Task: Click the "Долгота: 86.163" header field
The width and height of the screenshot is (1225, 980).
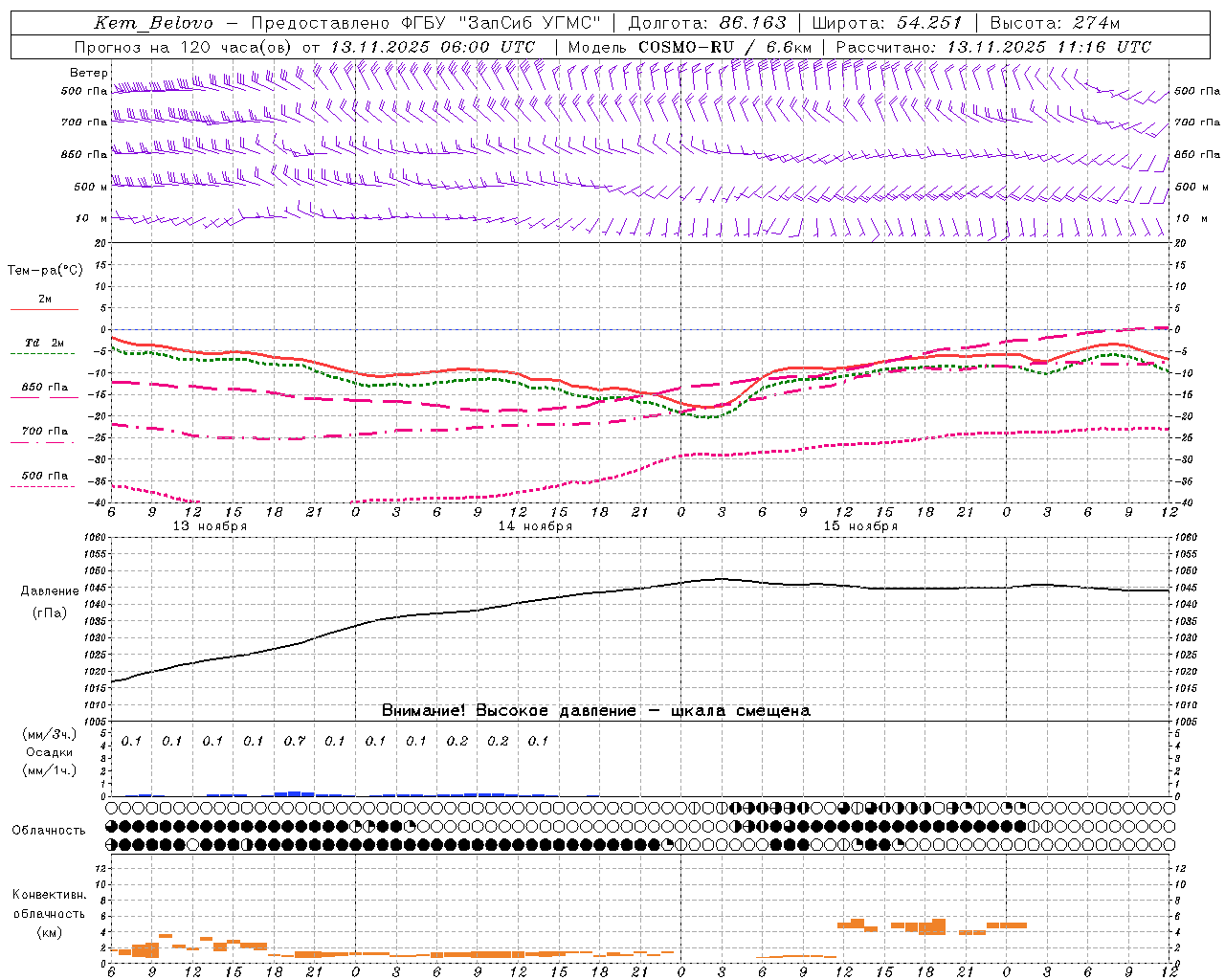Action: click(x=707, y=23)
